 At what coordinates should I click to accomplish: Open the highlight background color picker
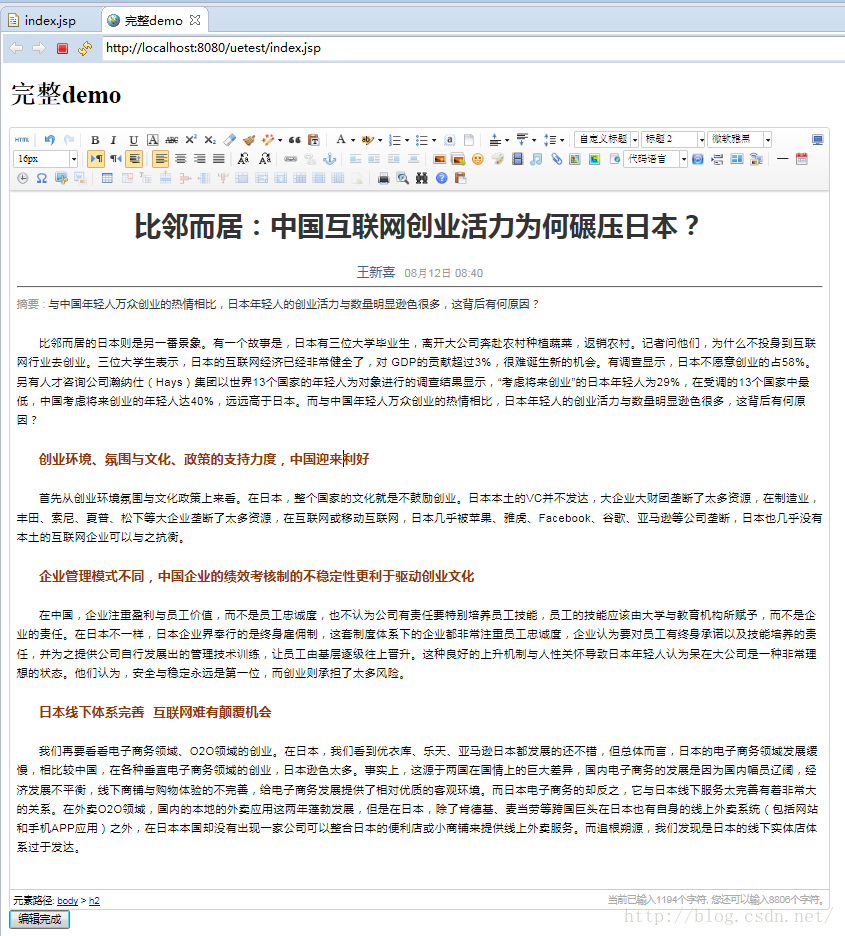pyautogui.click(x=367, y=140)
